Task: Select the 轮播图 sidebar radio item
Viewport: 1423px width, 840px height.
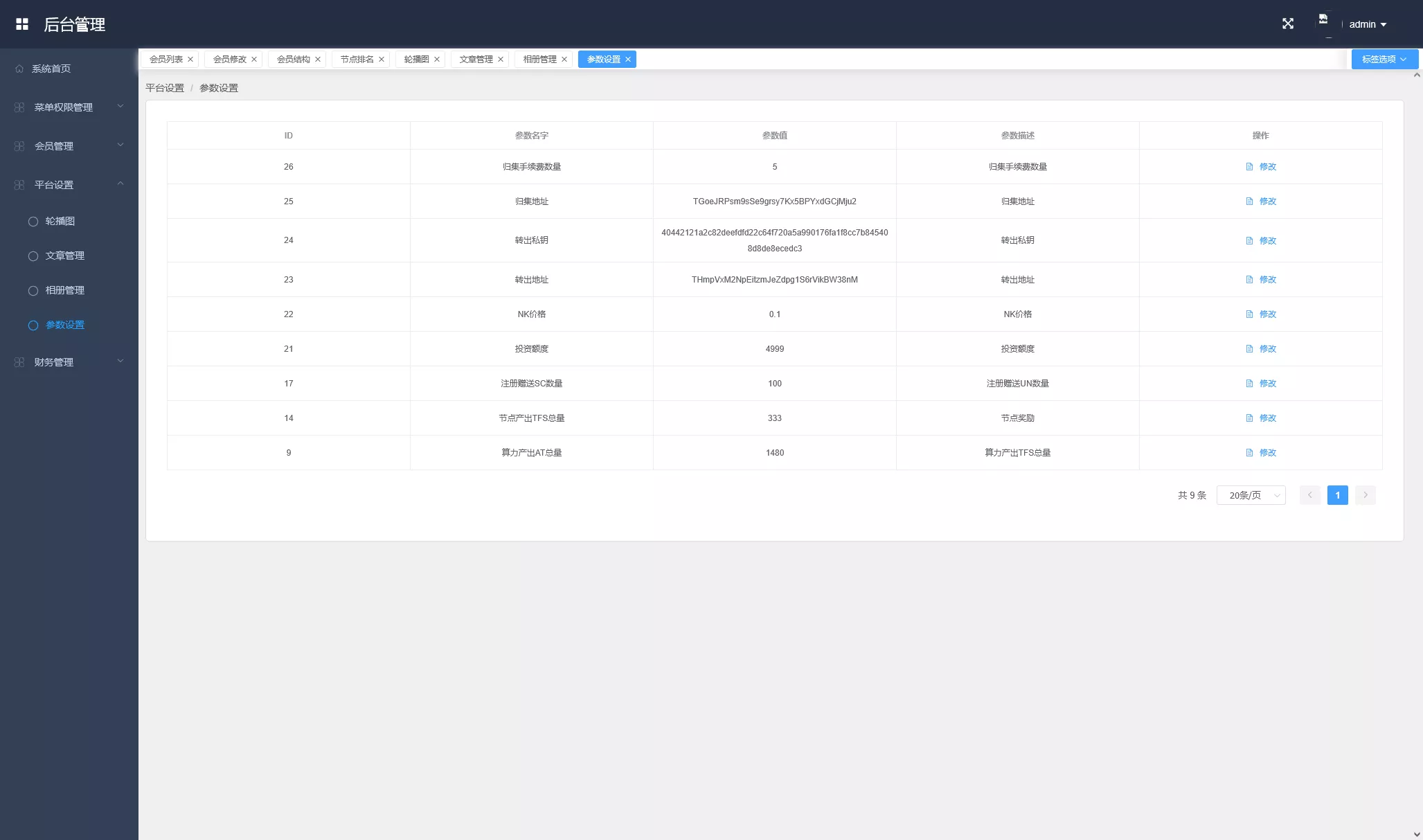Action: point(33,222)
